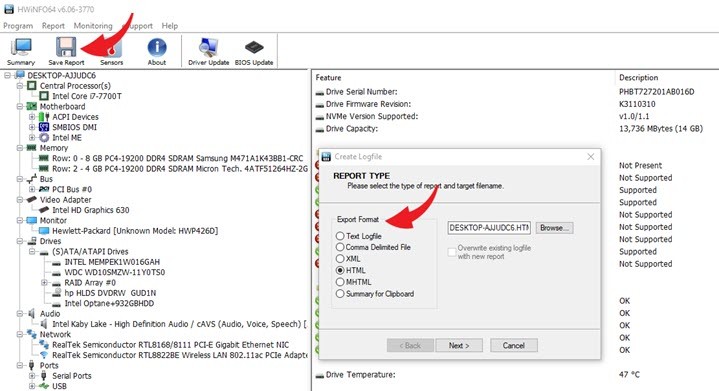This screenshot has height=391, width=719.
Task: Click the Browse... button
Action: click(x=554, y=228)
